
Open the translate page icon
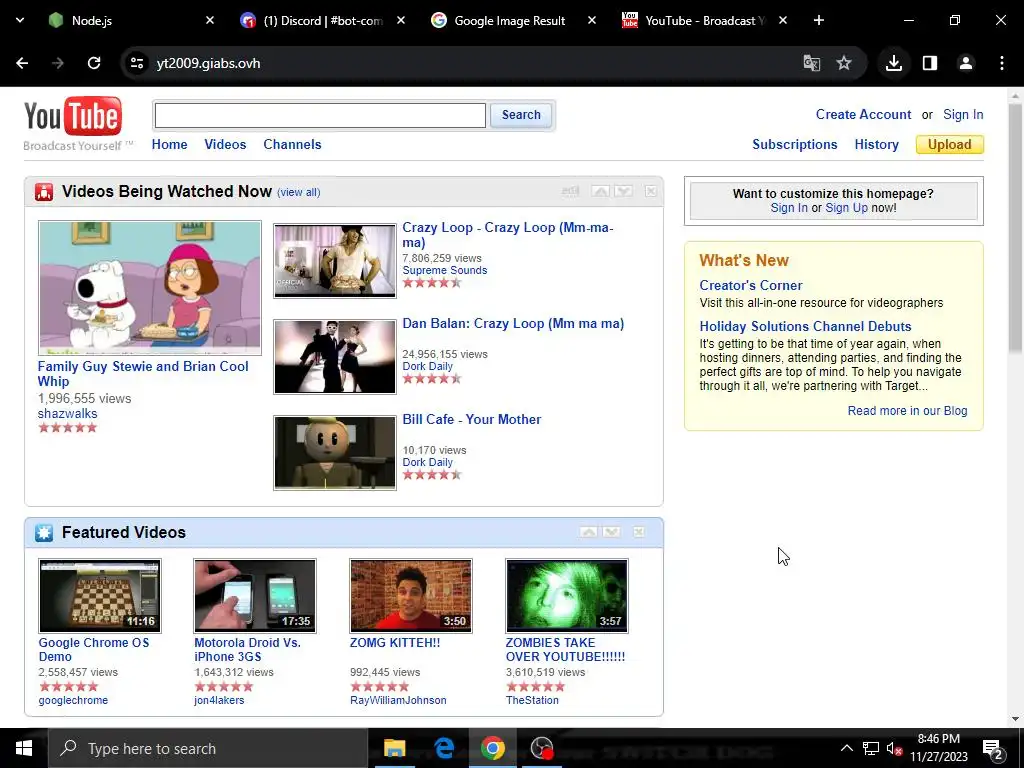point(812,63)
